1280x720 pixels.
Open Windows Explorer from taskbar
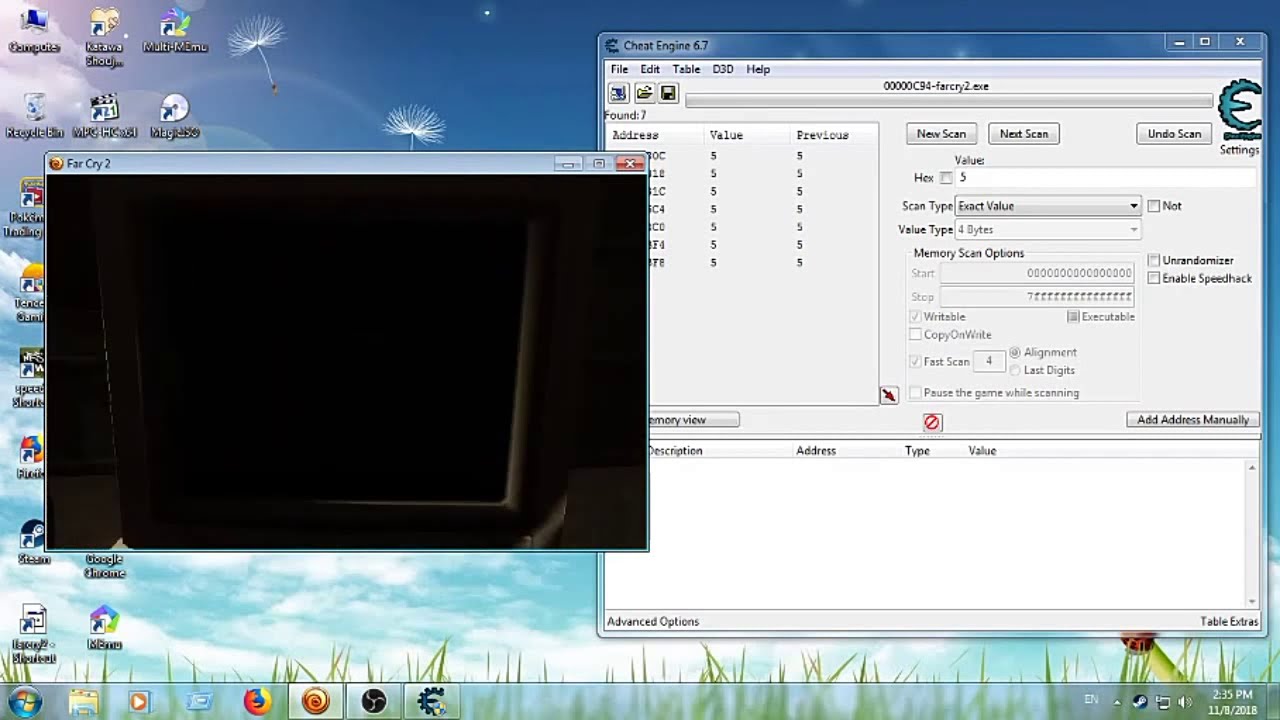click(84, 701)
